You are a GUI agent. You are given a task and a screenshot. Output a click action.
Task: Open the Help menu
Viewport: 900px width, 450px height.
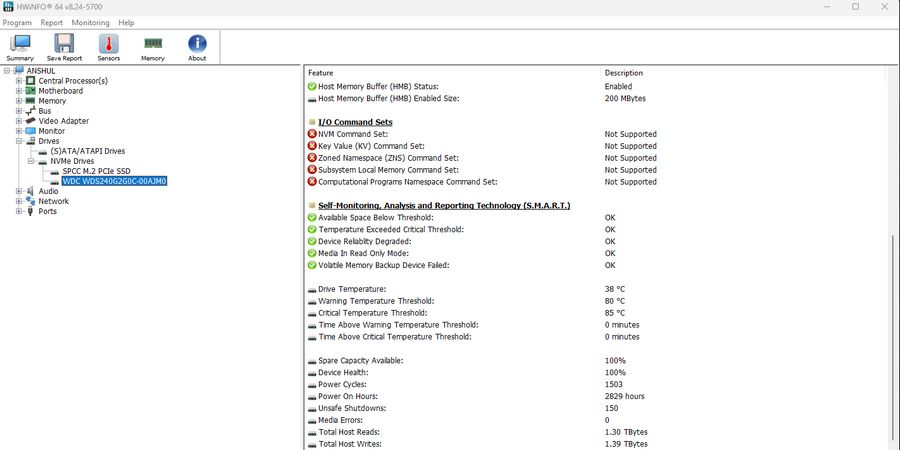click(x=126, y=22)
